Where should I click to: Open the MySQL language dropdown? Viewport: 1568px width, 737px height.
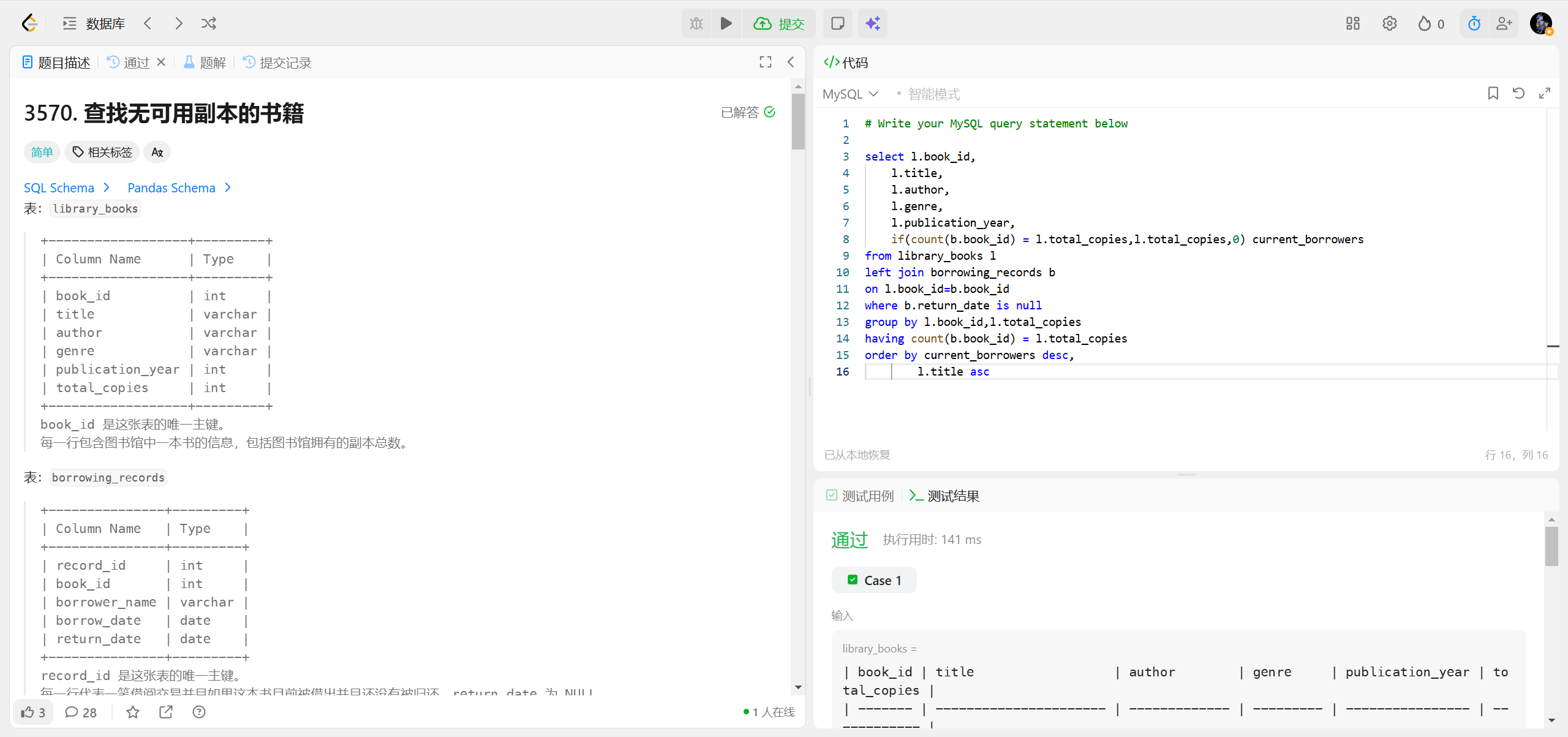pyautogui.click(x=850, y=94)
